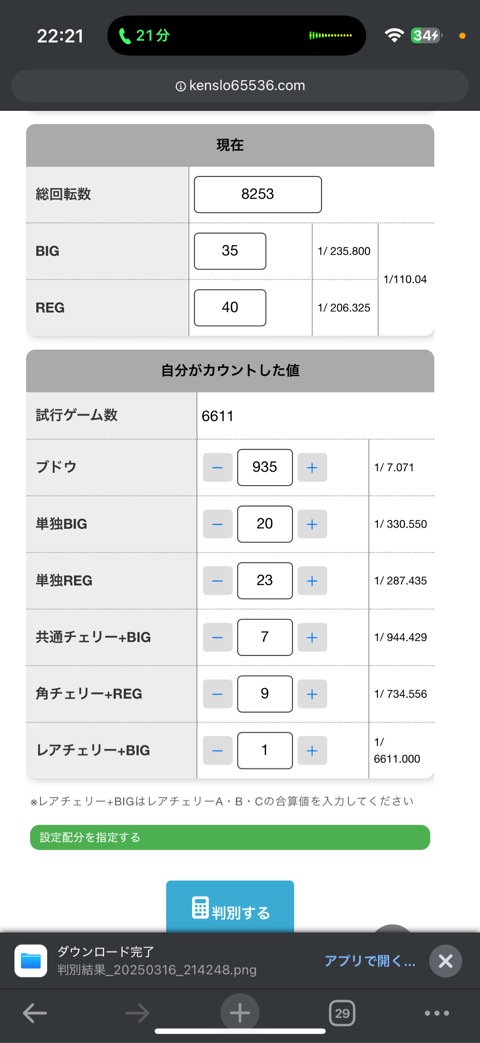Increase the ブドウ count with plus
The height and width of the screenshot is (1043, 480).
click(x=312, y=468)
